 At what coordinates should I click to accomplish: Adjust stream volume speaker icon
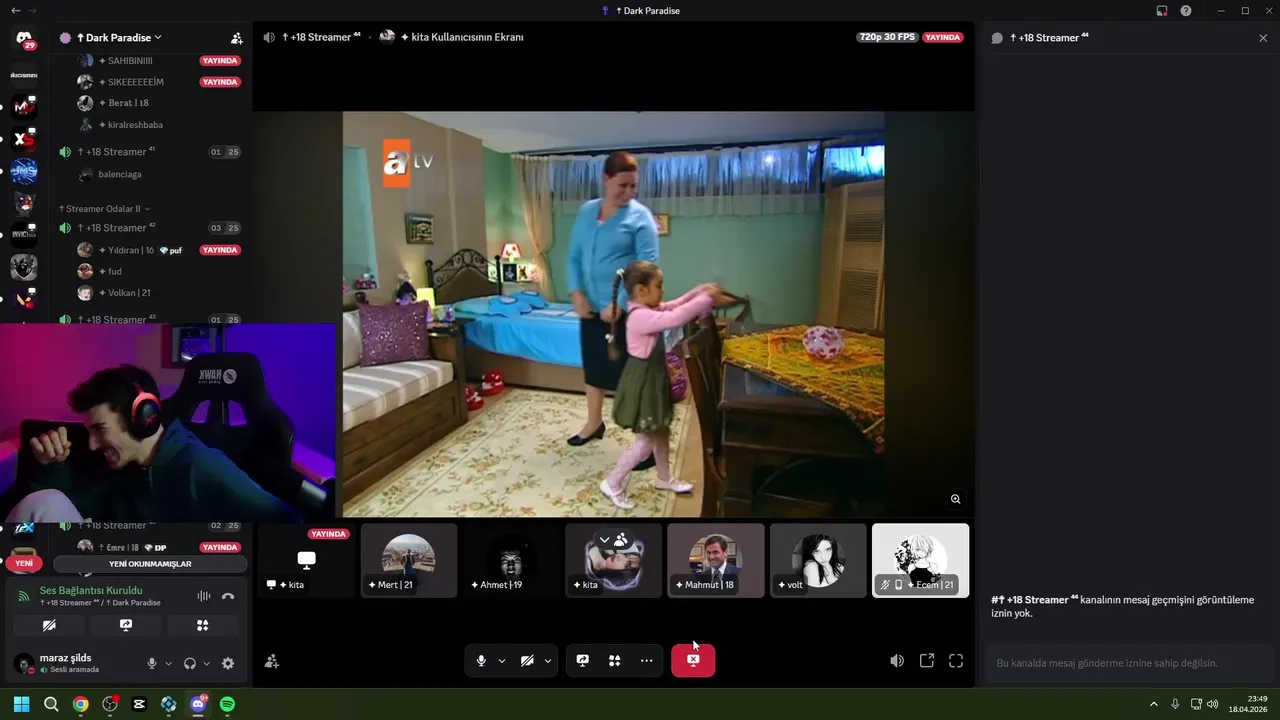(x=897, y=661)
